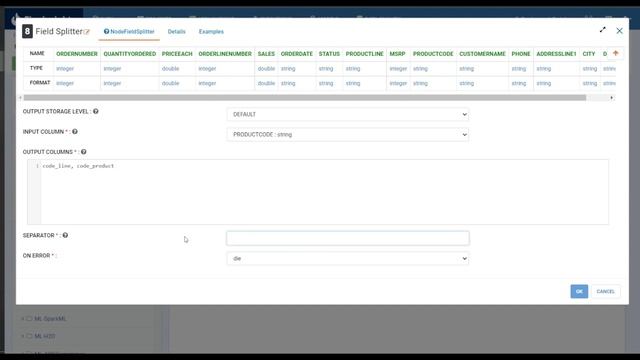Viewport: 640px width, 360px height.
Task: Switch to the Examples tab
Action: [211, 31]
